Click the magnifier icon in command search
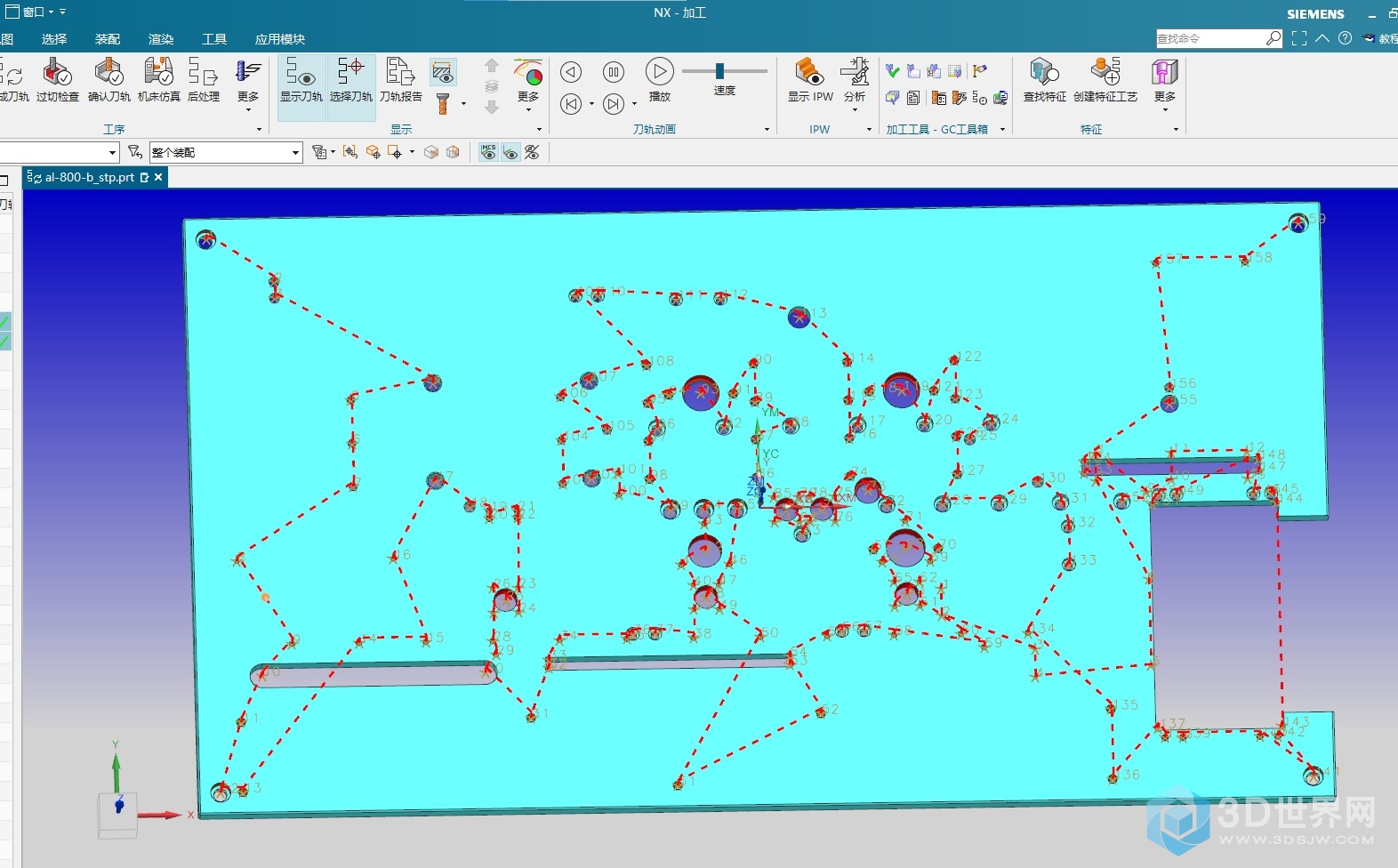1398x868 pixels. click(x=1273, y=38)
